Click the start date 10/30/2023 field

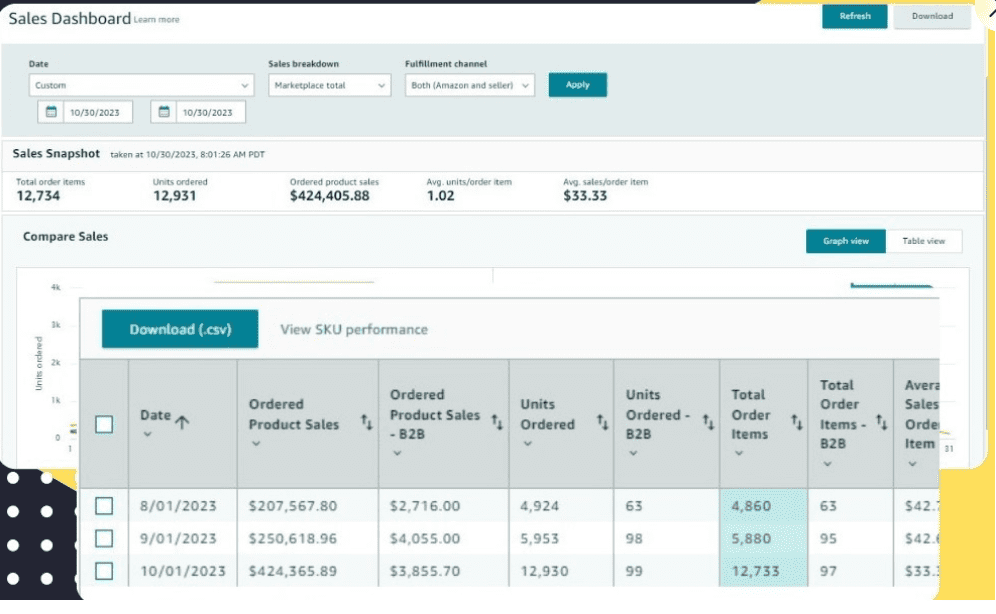click(x=95, y=112)
